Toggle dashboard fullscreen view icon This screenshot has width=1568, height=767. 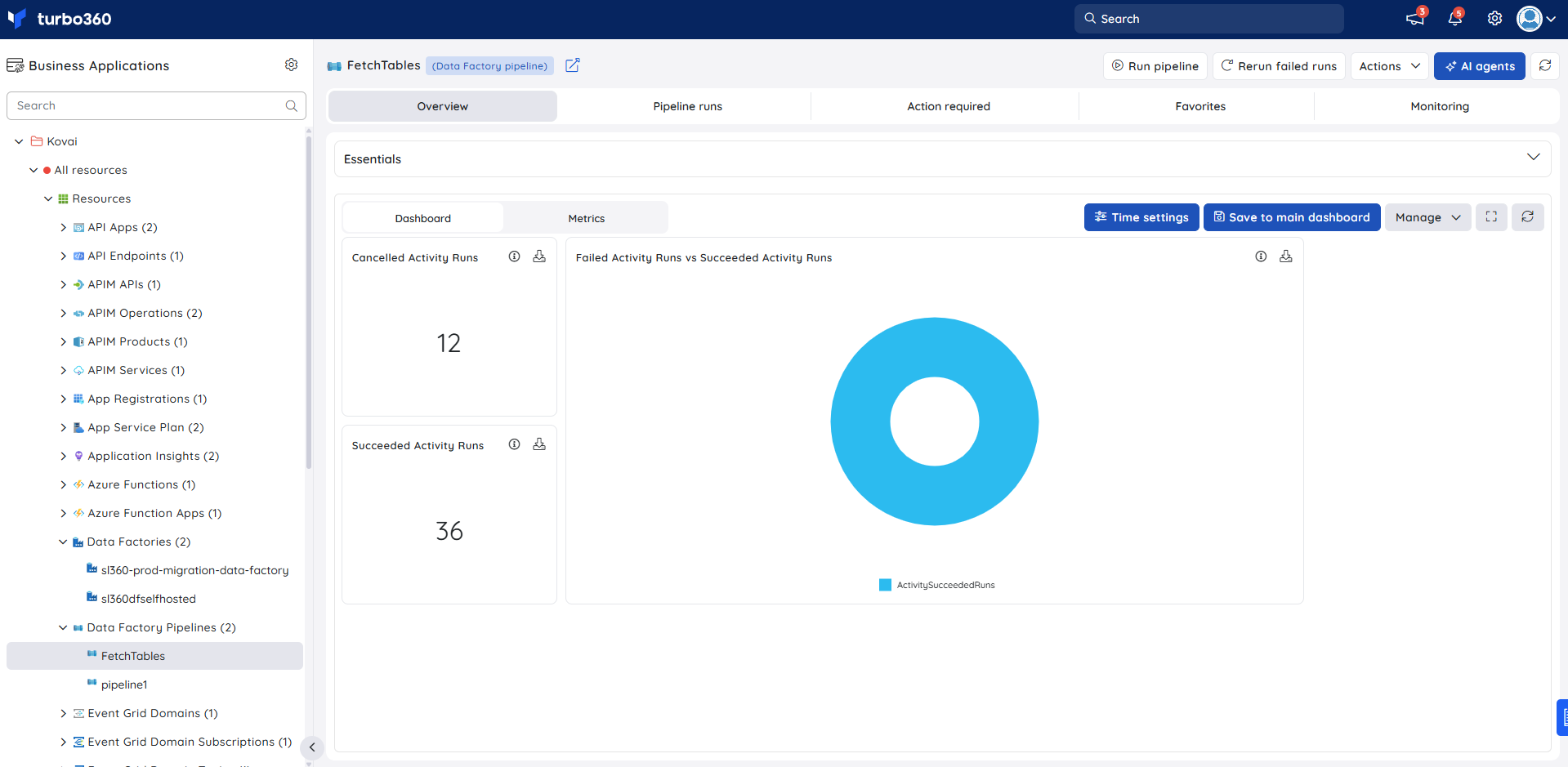1491,217
